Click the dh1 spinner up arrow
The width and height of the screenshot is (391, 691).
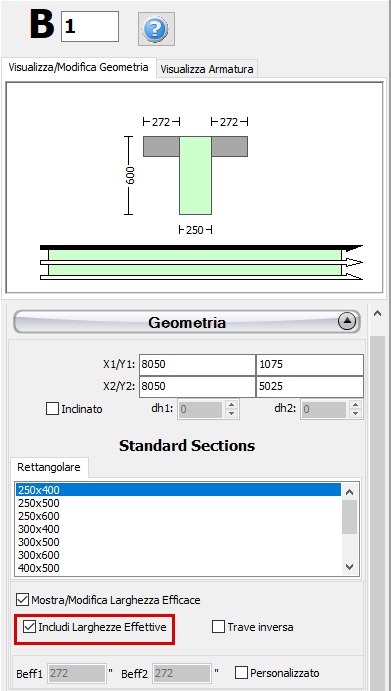click(x=231, y=405)
